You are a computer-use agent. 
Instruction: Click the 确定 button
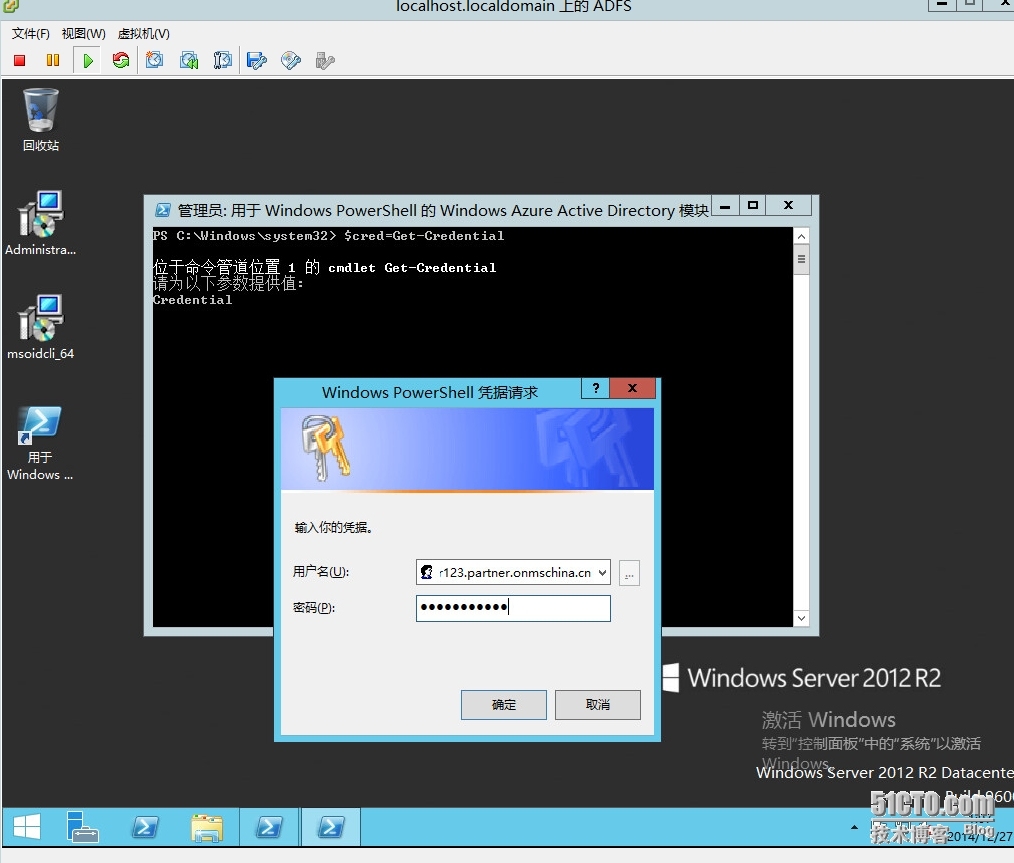[x=504, y=705]
